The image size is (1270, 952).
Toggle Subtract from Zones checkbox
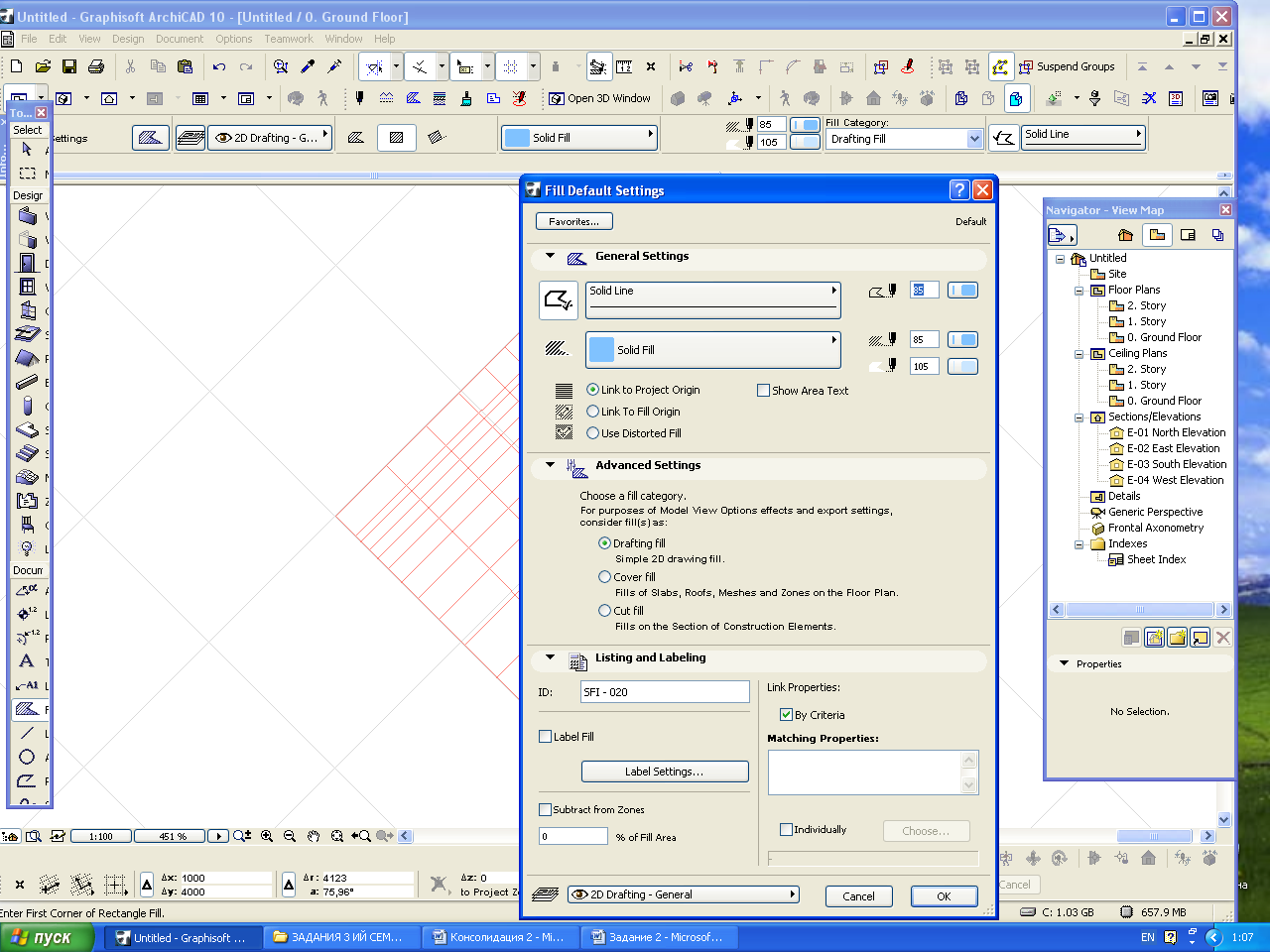click(545, 809)
